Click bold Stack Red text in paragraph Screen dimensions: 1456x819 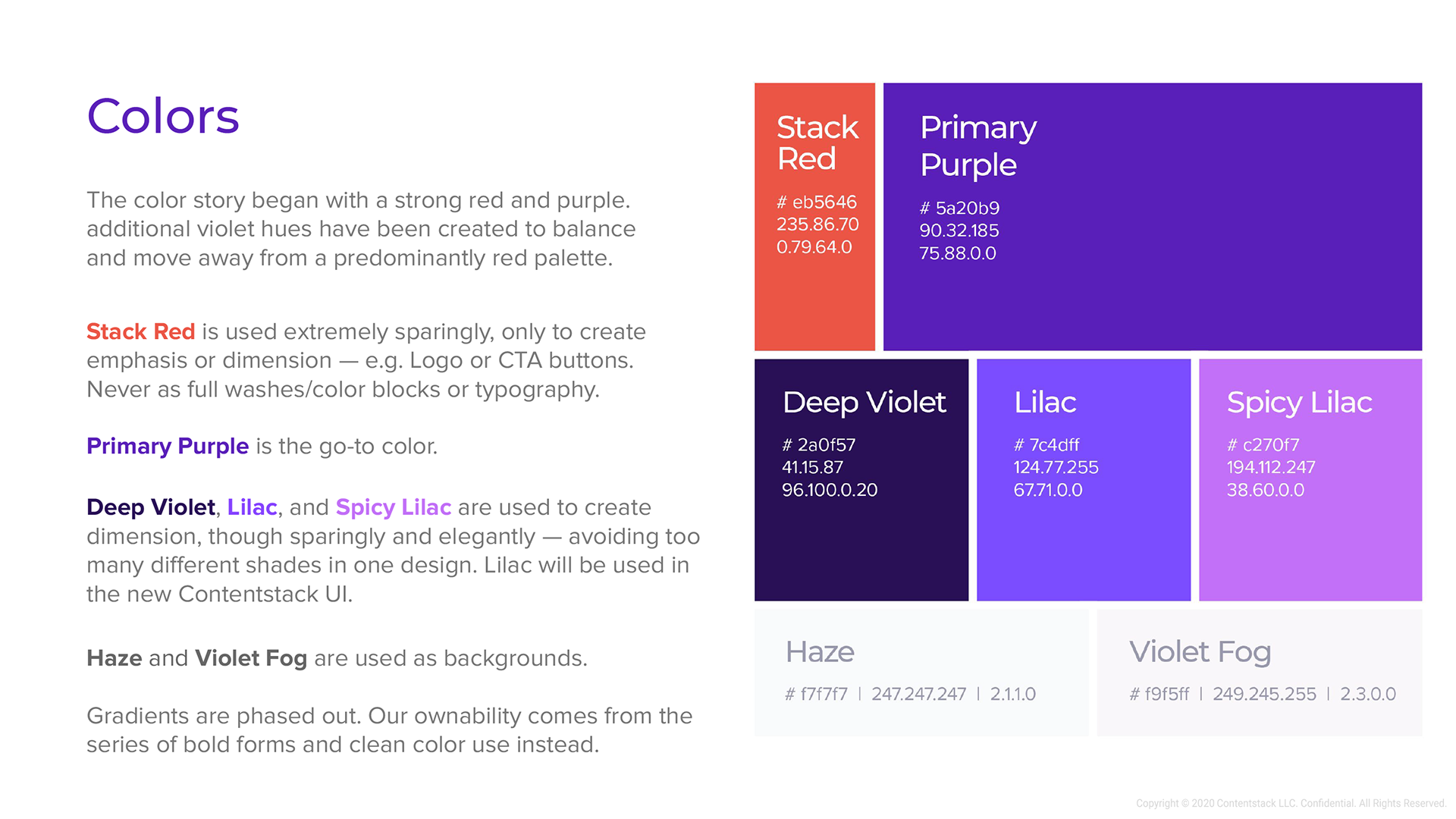[x=141, y=331]
